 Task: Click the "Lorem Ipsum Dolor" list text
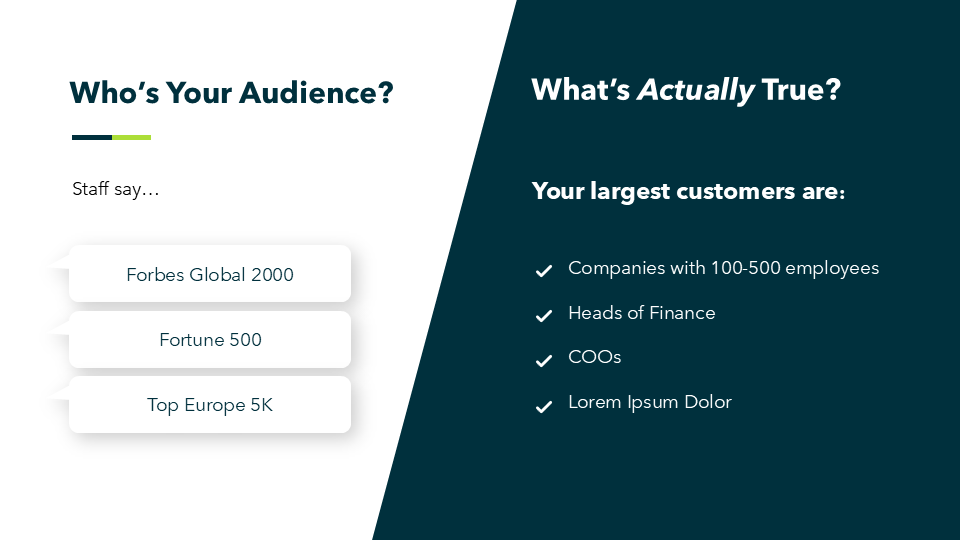650,402
